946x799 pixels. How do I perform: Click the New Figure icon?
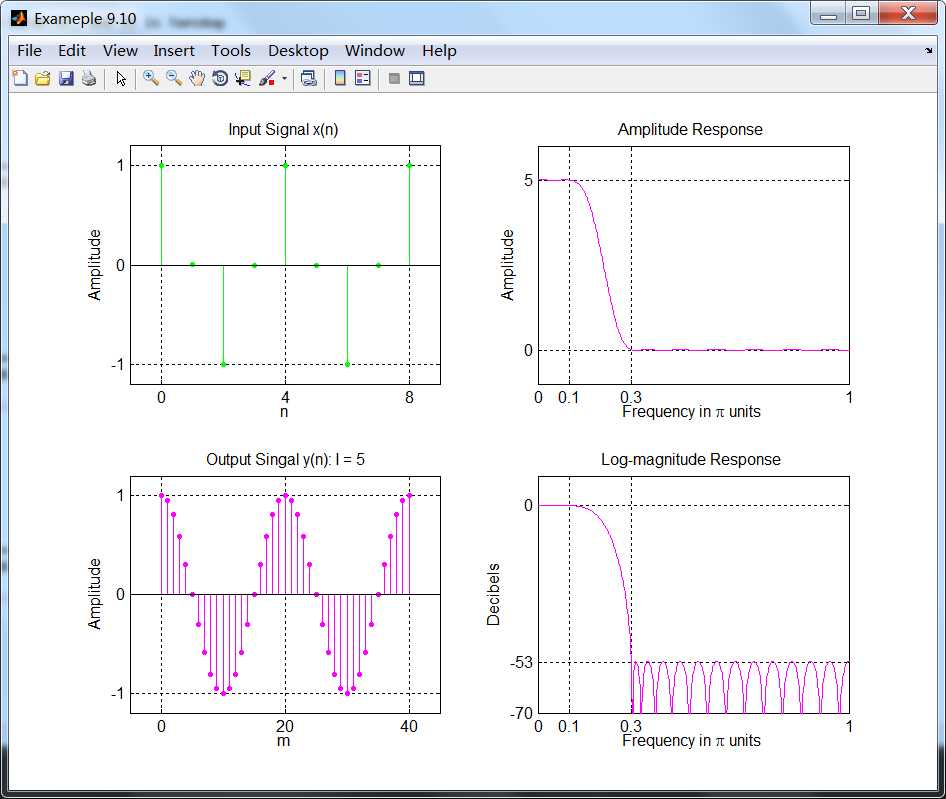20,78
